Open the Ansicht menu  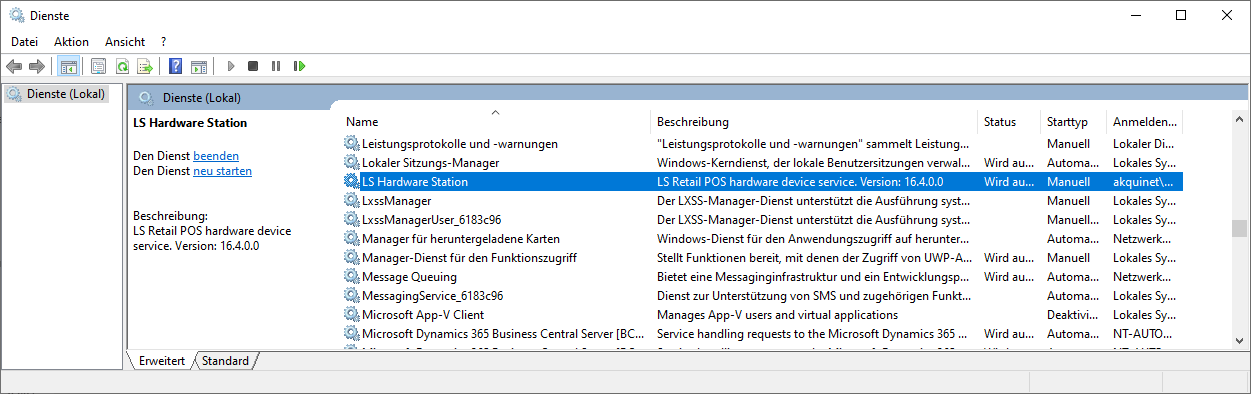coord(125,42)
